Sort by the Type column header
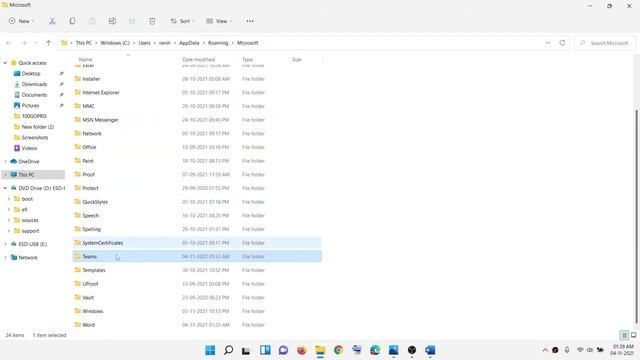This screenshot has width=640, height=360. (247, 60)
